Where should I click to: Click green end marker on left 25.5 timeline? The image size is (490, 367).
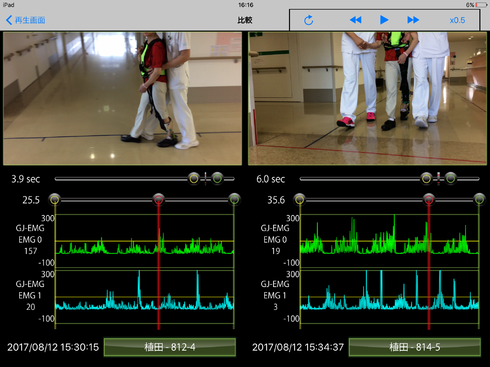(x=234, y=199)
